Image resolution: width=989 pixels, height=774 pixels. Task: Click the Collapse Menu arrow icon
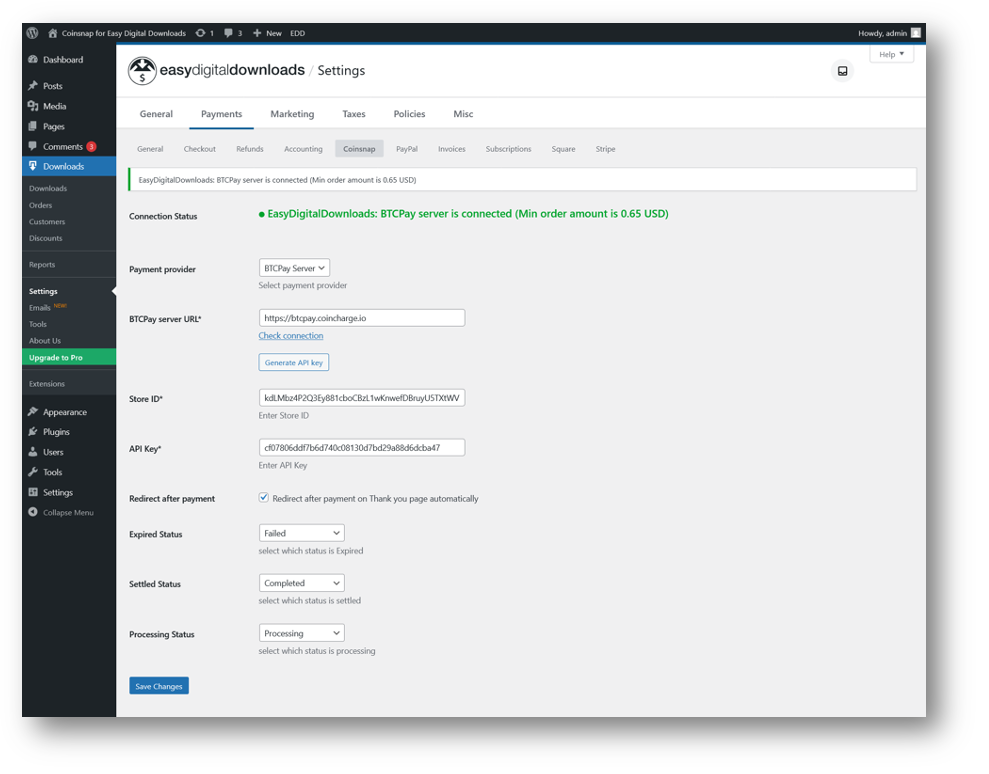[x=33, y=512]
